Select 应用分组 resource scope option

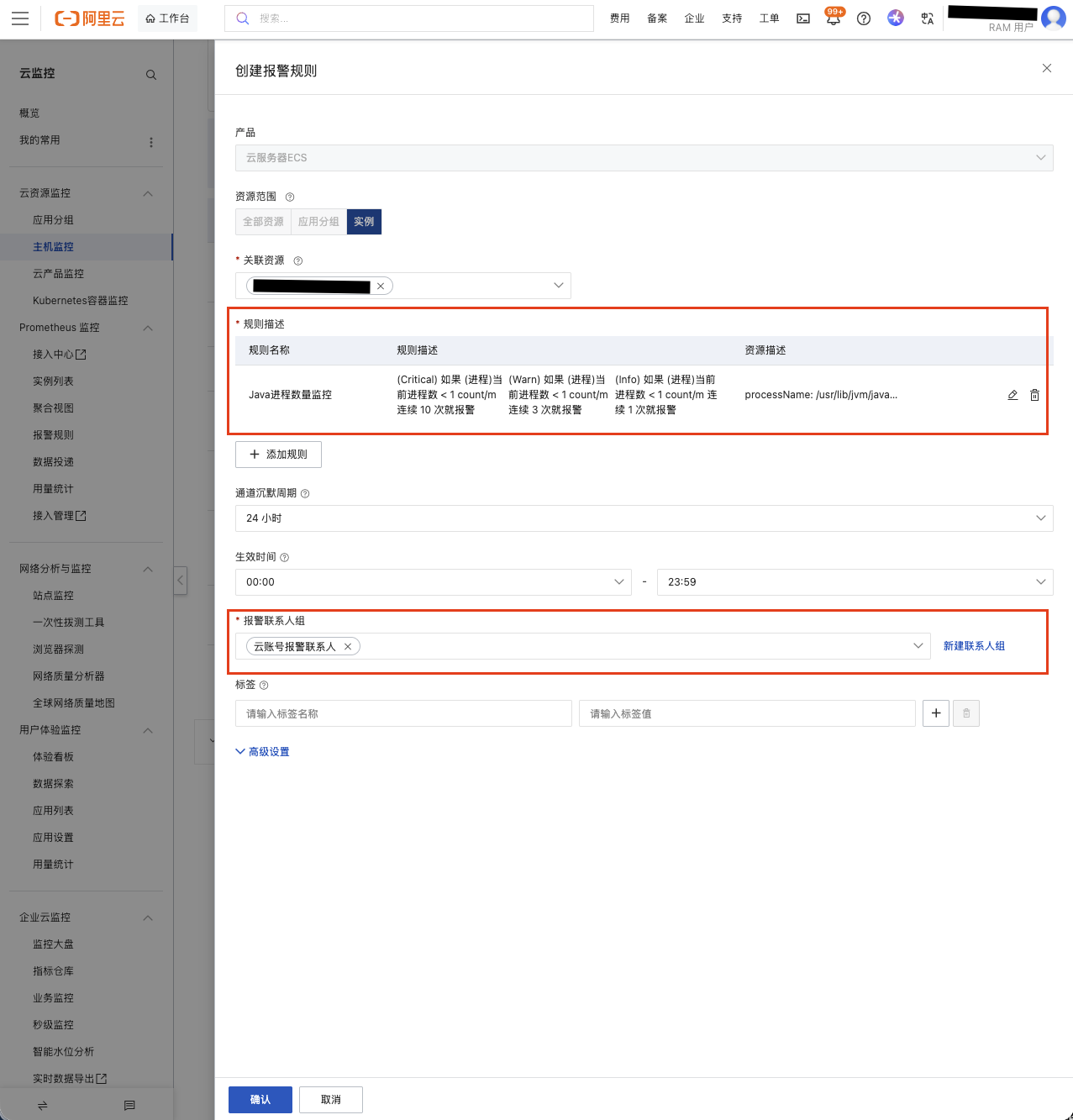[x=318, y=222]
